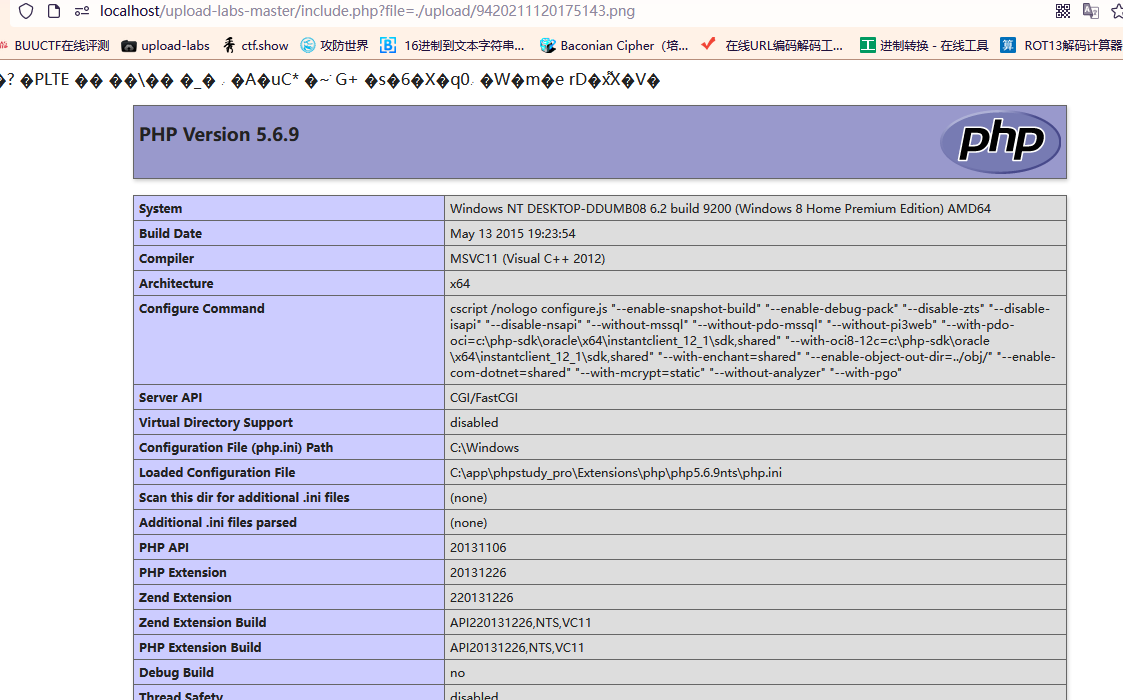1123x700 pixels.
Task: Click the C:\Windows path value
Action: click(x=485, y=448)
